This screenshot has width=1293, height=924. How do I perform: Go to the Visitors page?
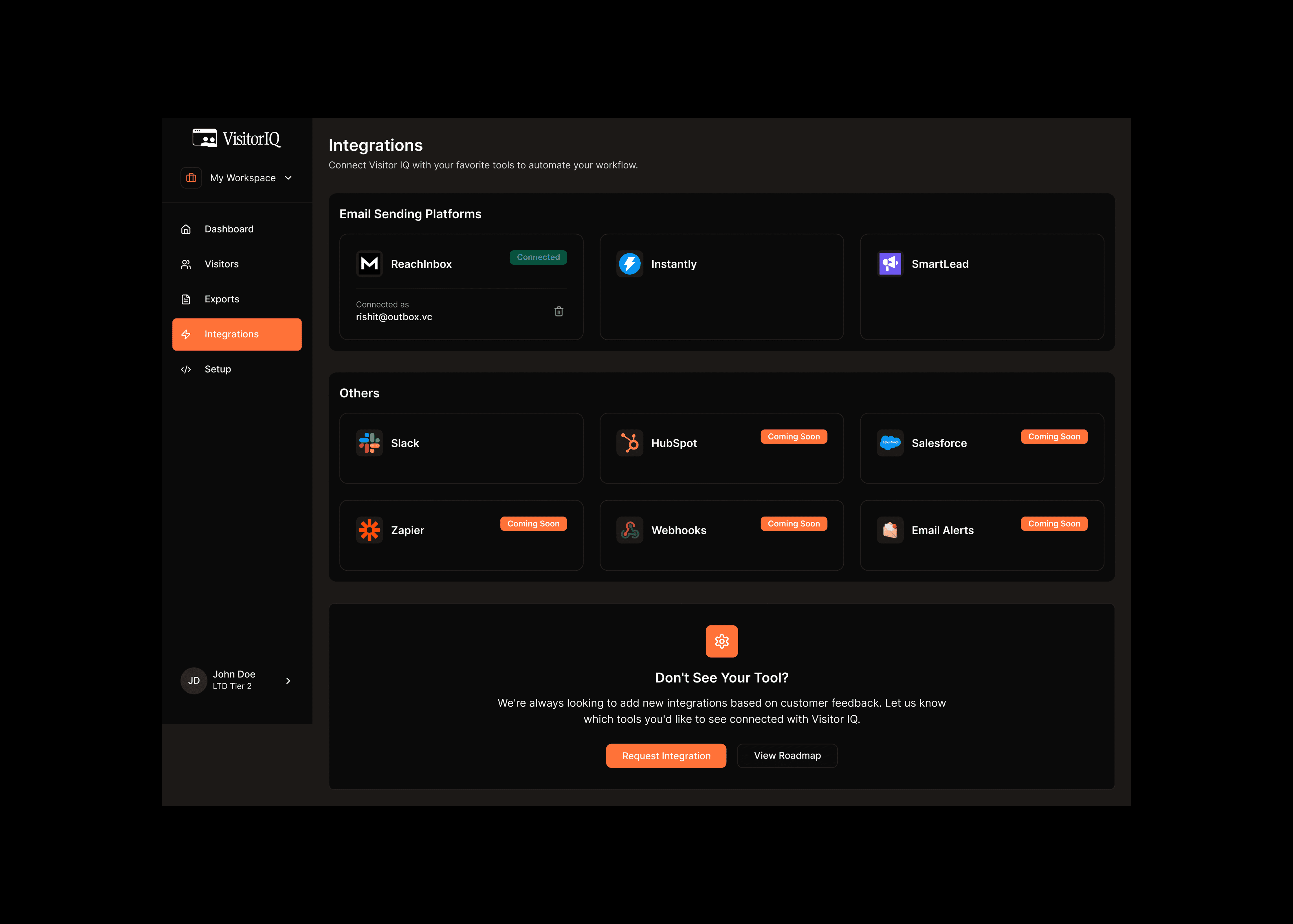[x=221, y=264]
